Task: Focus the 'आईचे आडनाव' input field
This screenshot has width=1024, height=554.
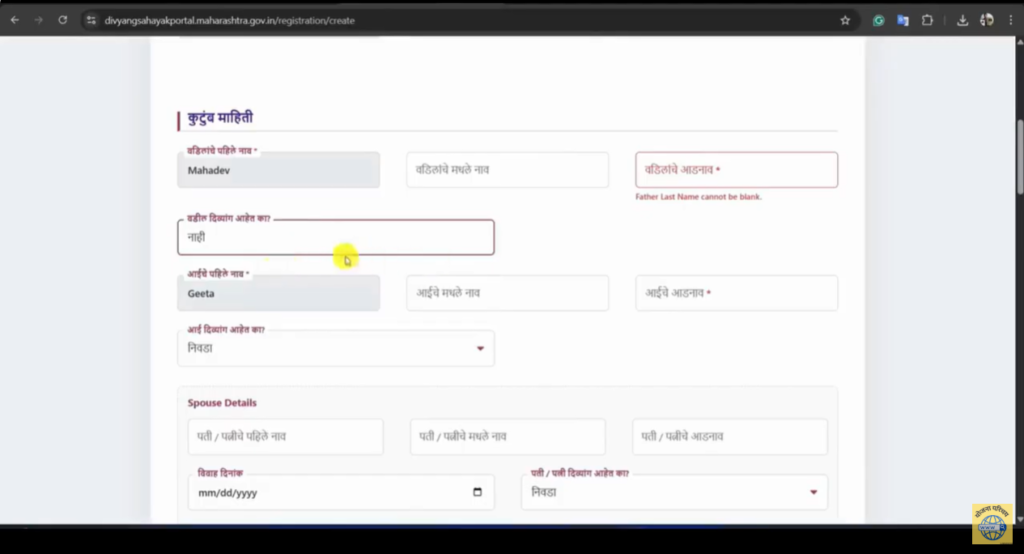Action: click(736, 294)
